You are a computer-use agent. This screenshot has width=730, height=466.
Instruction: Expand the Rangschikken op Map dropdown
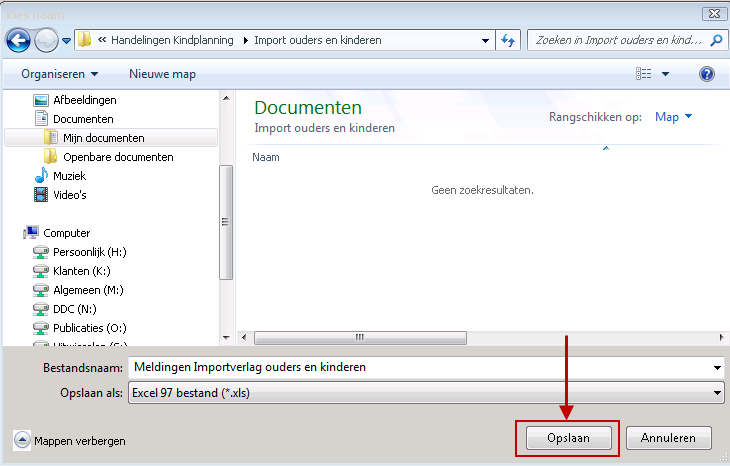click(673, 117)
